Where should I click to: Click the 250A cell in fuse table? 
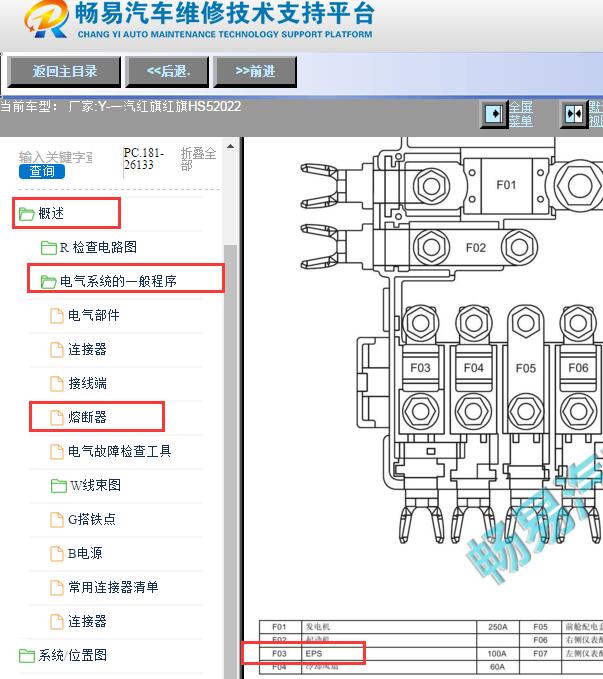[497, 627]
